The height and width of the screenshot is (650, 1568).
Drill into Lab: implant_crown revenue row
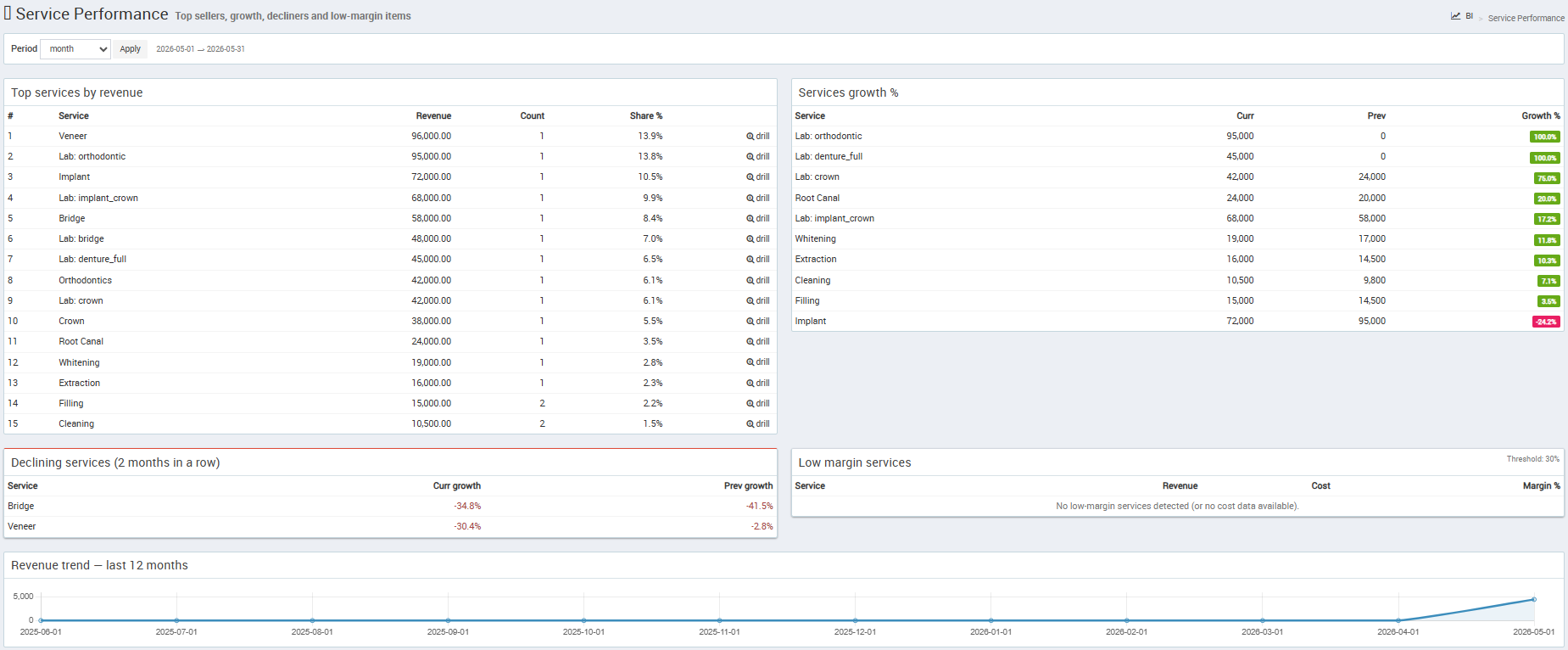[758, 198]
